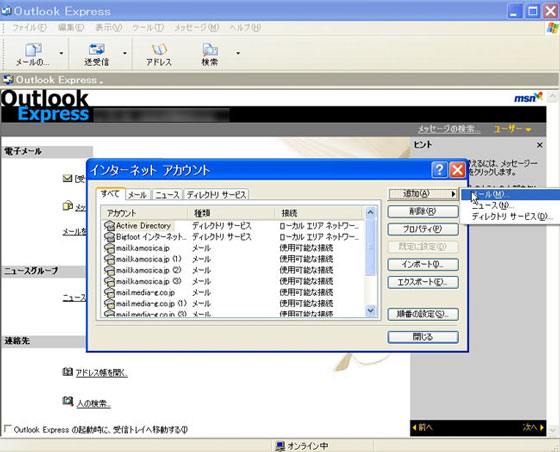This screenshot has width=560, height=452.
Task: Choose ニュース(N)... from the add submenu
Action: point(510,206)
